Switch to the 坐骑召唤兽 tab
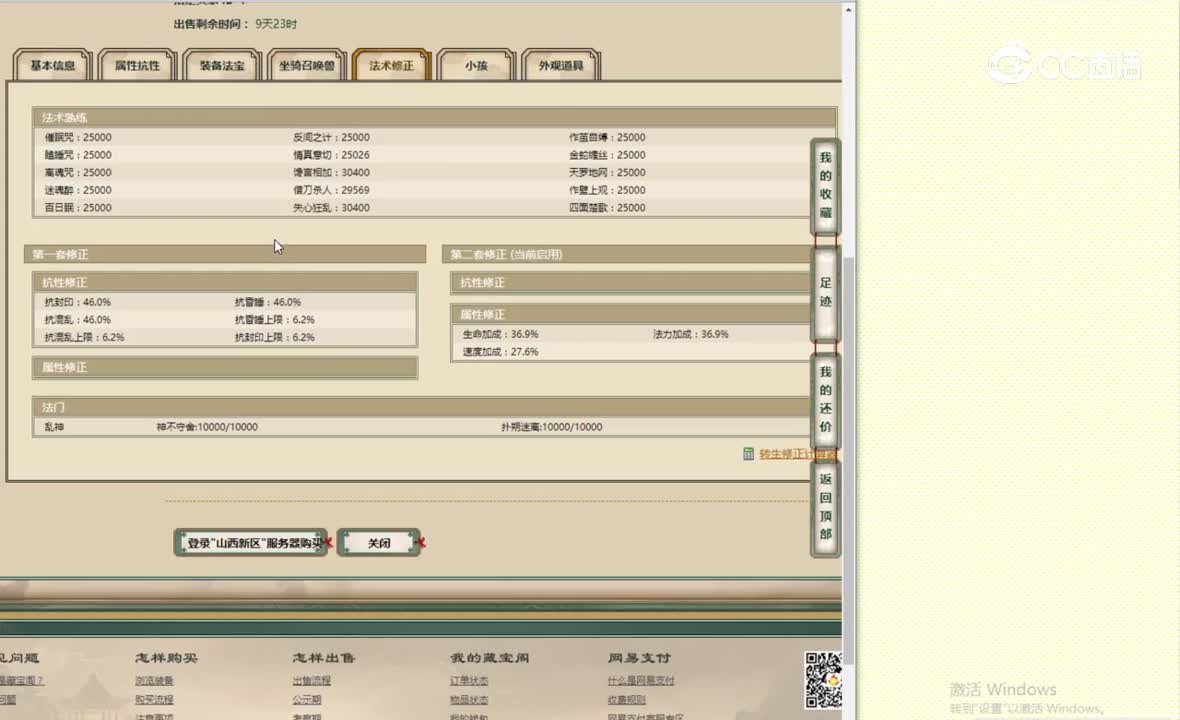The image size is (1180, 720). [307, 65]
